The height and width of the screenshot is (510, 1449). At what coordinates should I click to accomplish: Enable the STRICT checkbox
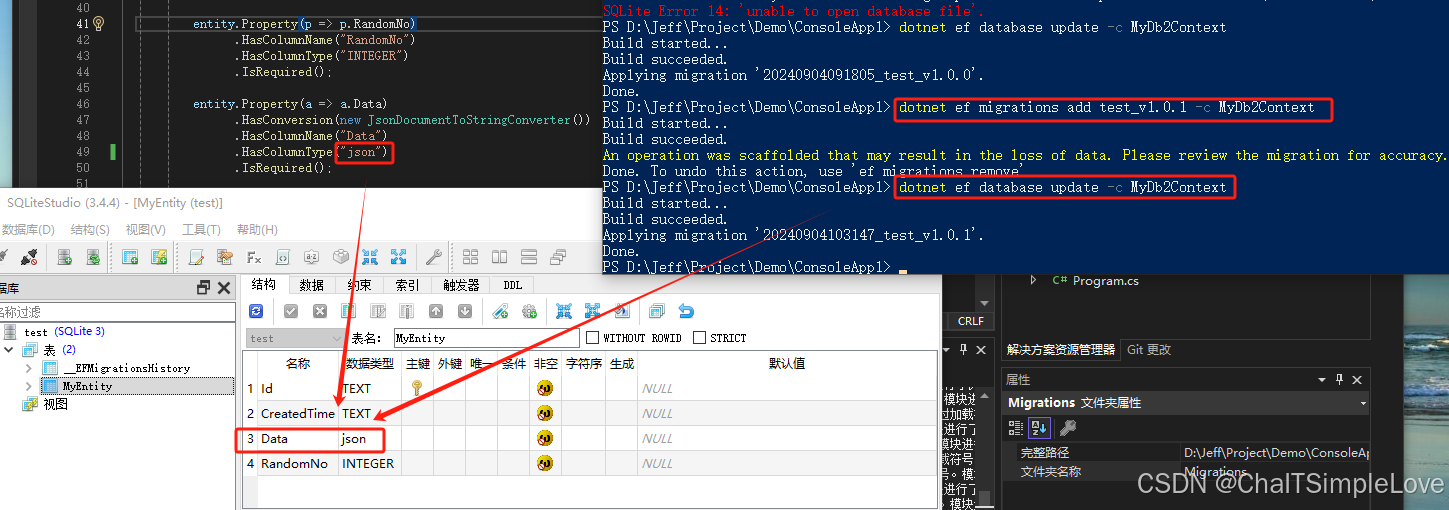(x=699, y=338)
